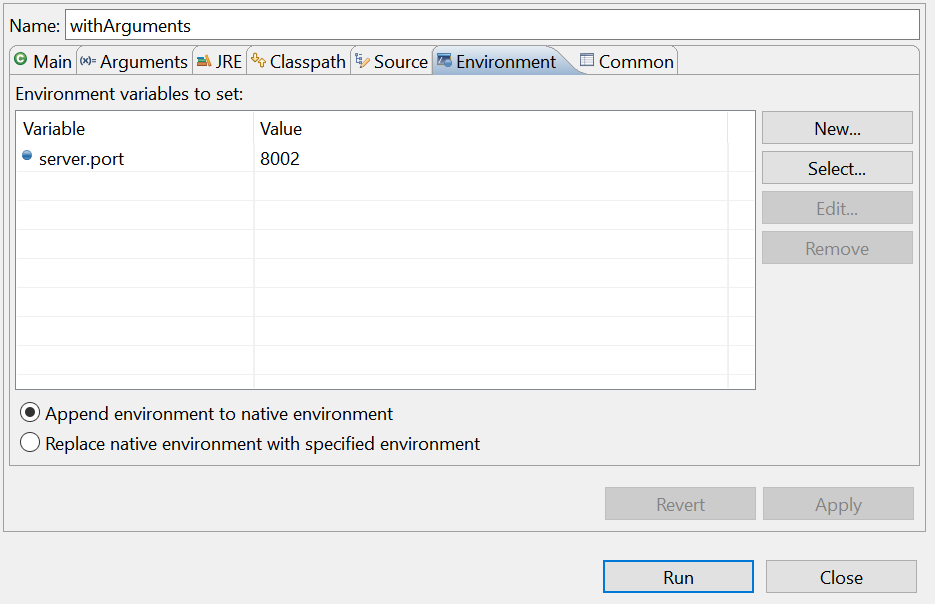Select the 8002 value cell
Screen dimensions: 935x604
(x=490, y=159)
